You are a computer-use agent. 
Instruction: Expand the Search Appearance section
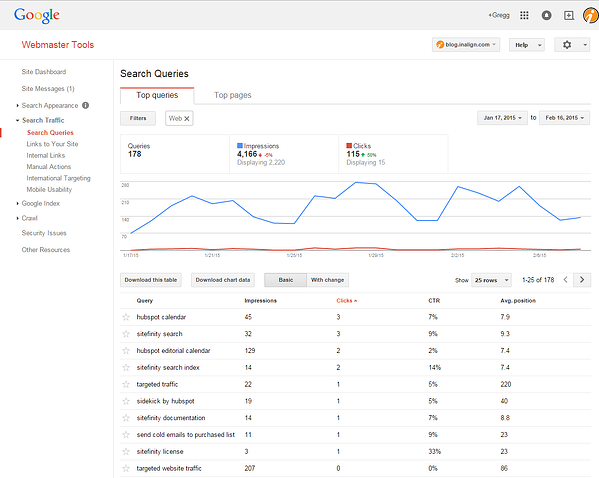tap(18, 105)
